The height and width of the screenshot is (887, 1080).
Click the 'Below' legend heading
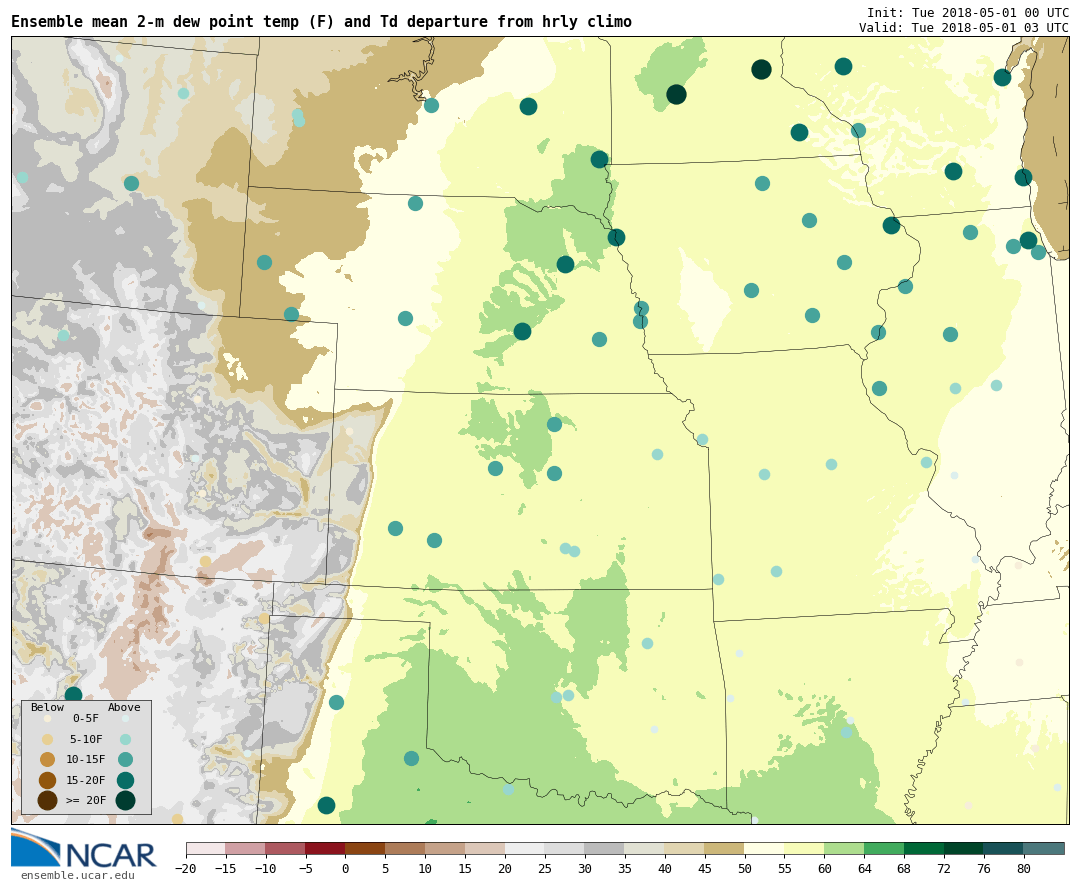47,707
